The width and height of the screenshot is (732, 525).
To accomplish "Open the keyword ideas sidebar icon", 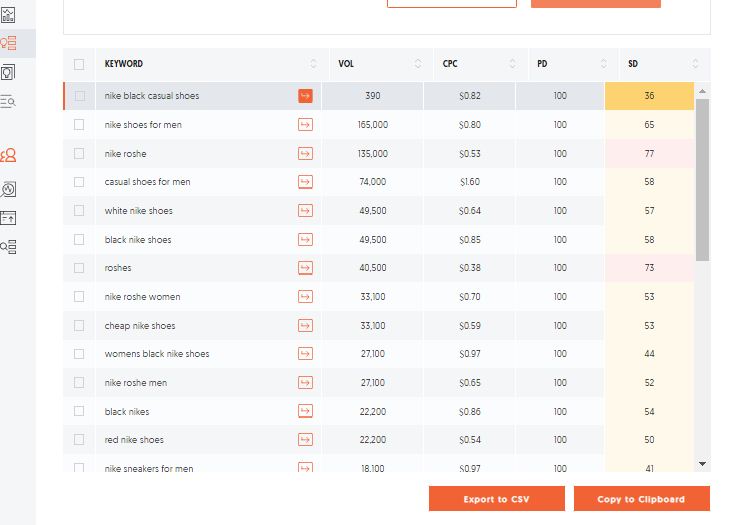I will pyautogui.click(x=9, y=43).
